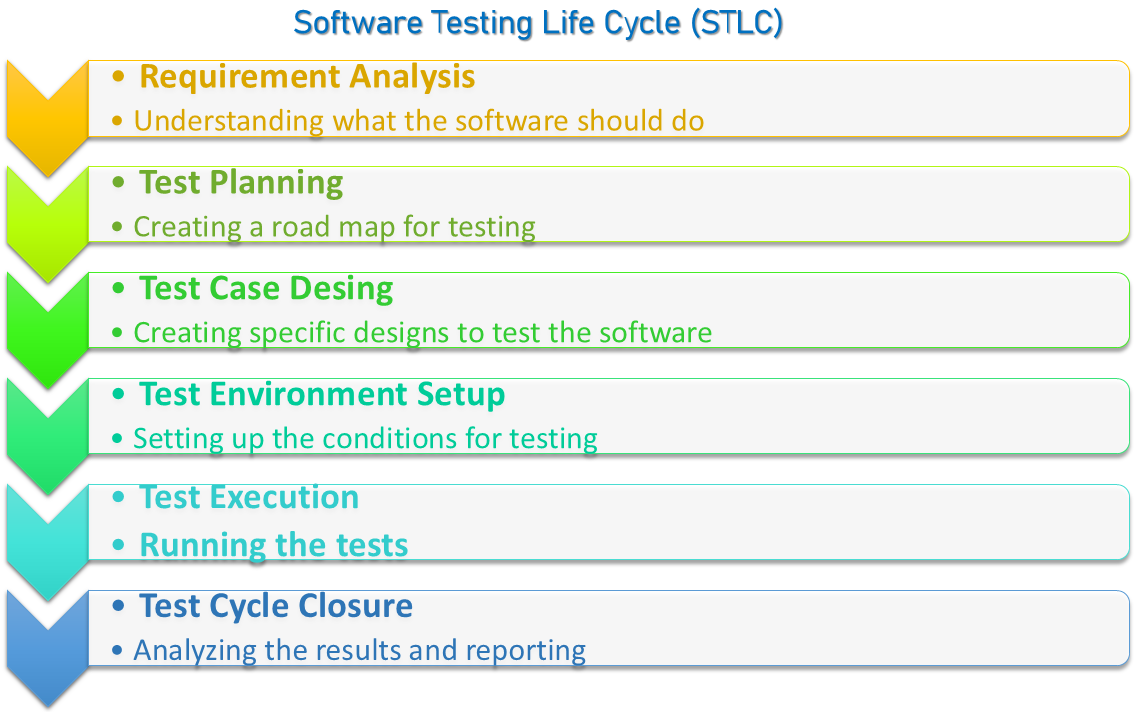Click the 'Running the tests' bullet text

273,545
